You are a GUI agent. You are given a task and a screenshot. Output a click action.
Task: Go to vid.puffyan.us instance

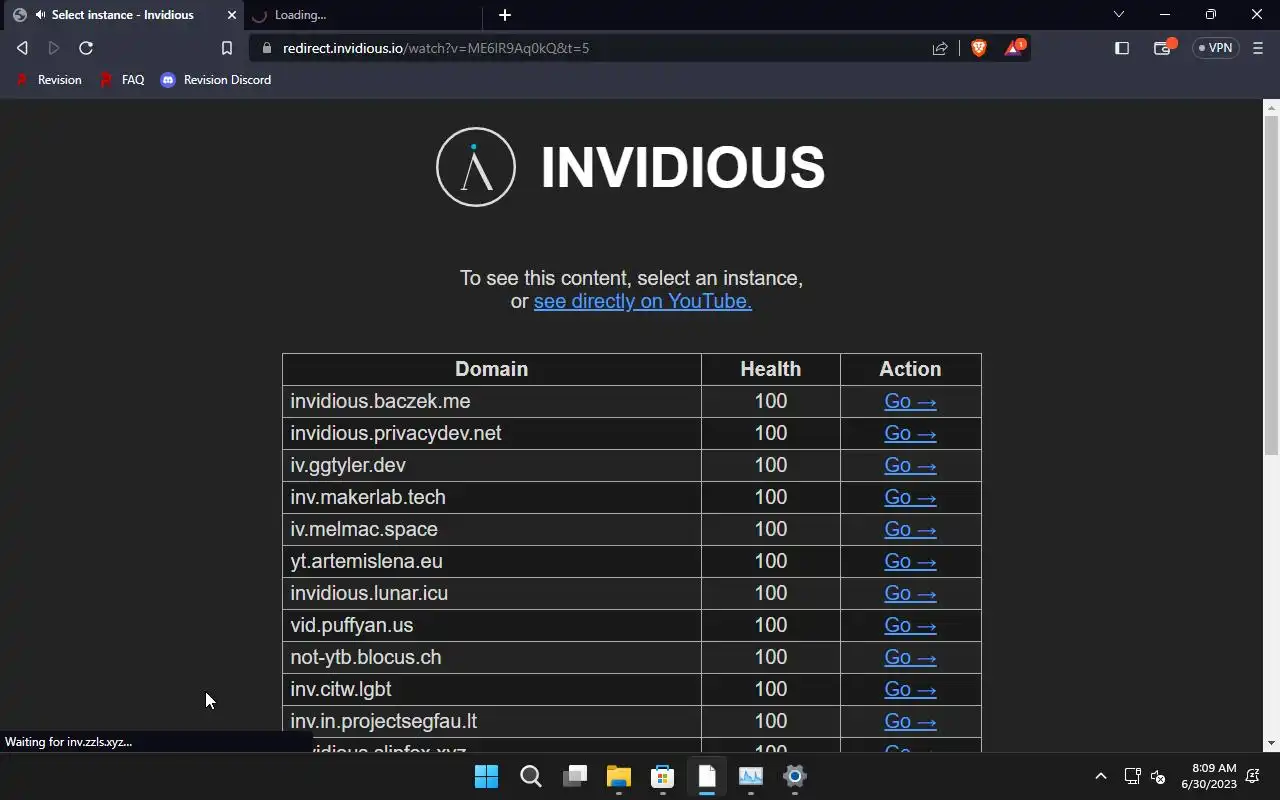pos(910,625)
